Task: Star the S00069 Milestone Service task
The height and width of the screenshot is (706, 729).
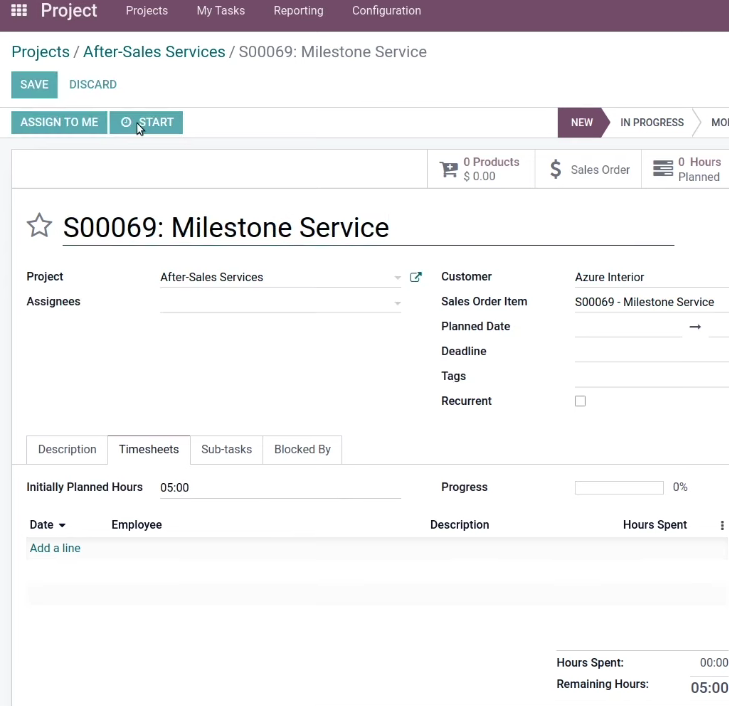Action: (x=39, y=225)
